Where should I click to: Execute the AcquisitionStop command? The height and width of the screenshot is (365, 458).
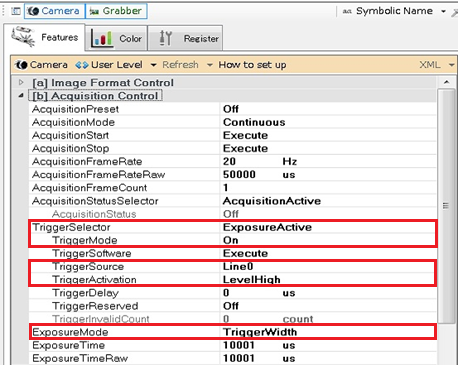[x=245, y=148]
